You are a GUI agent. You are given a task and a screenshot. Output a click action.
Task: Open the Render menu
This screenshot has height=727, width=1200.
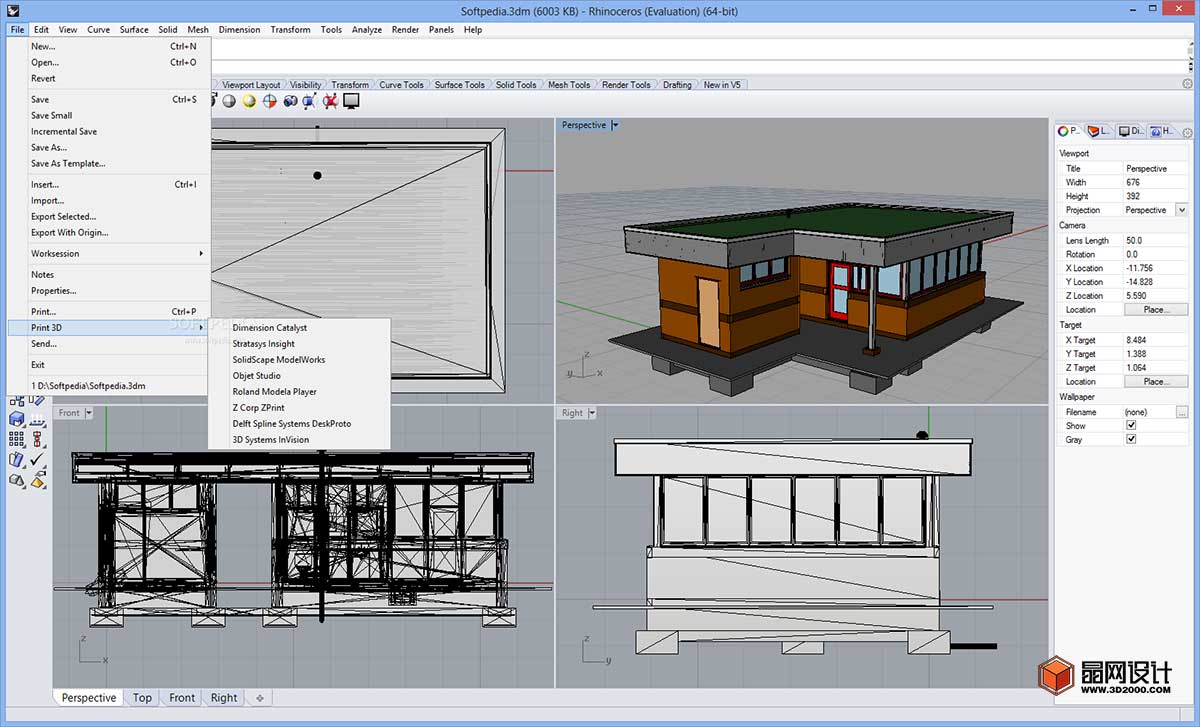405,29
